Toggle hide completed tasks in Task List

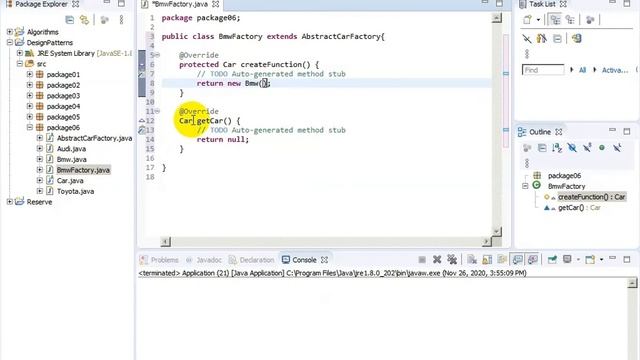coord(527,39)
